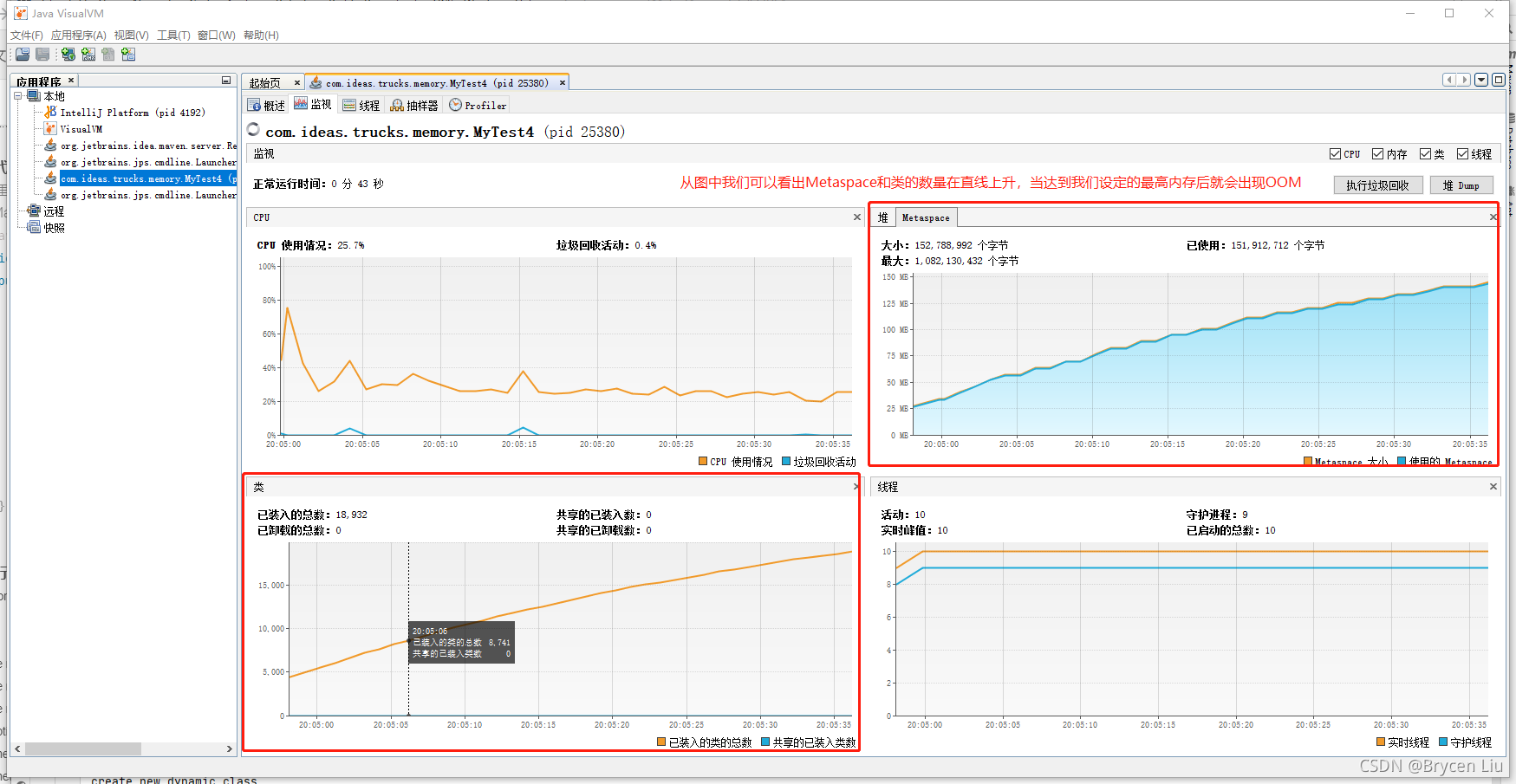Switch to the 堆 heap tab in memory panel
Screen dimensions: 1516x784
(x=882, y=217)
